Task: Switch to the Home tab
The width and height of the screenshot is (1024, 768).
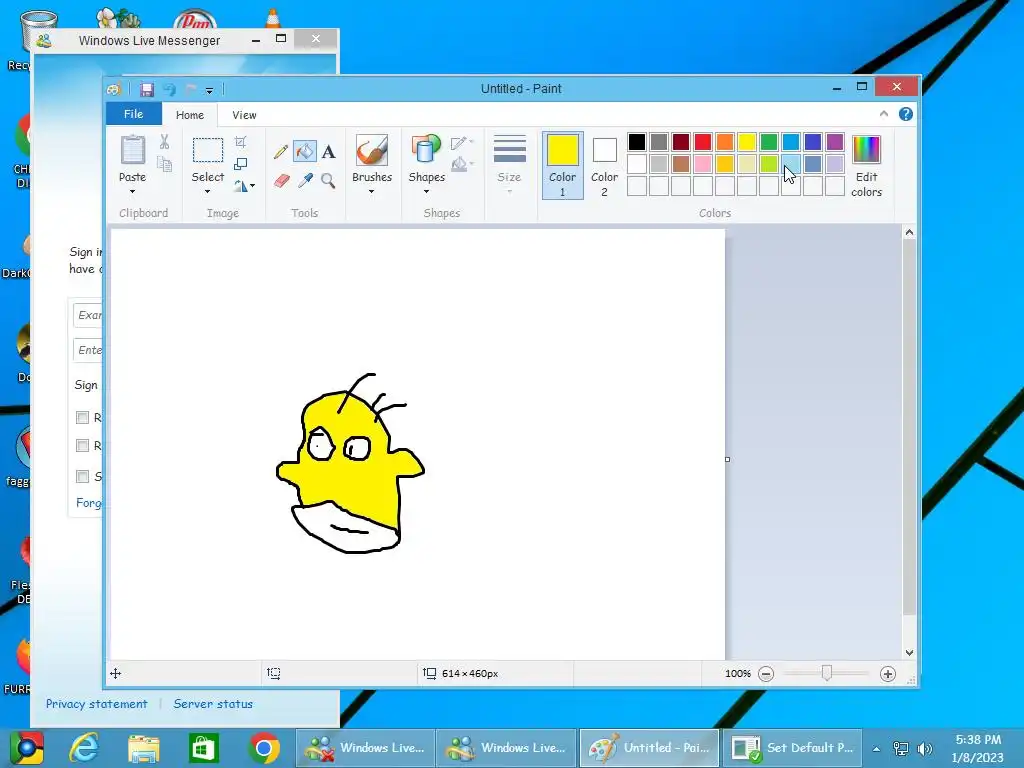Action: pos(189,115)
